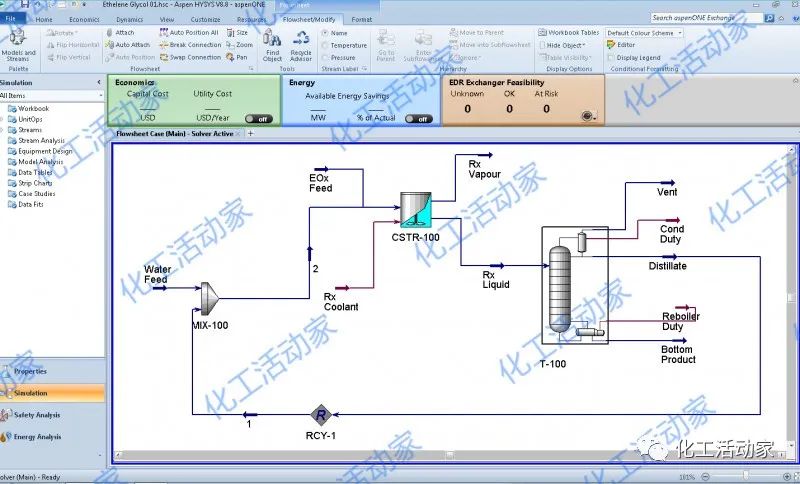Image resolution: width=800 pixels, height=484 pixels.
Task: Open the Workbook folder in navigation pane
Action: (29, 109)
